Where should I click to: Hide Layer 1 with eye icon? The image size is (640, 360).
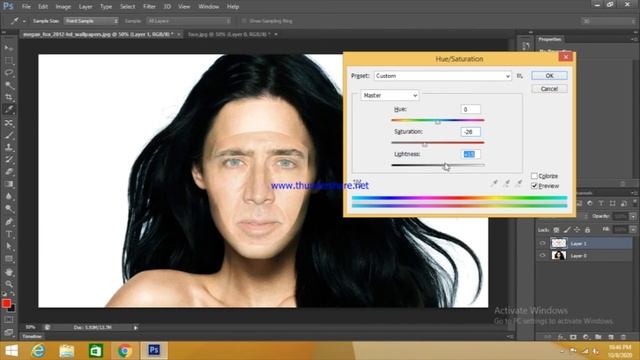coord(542,243)
